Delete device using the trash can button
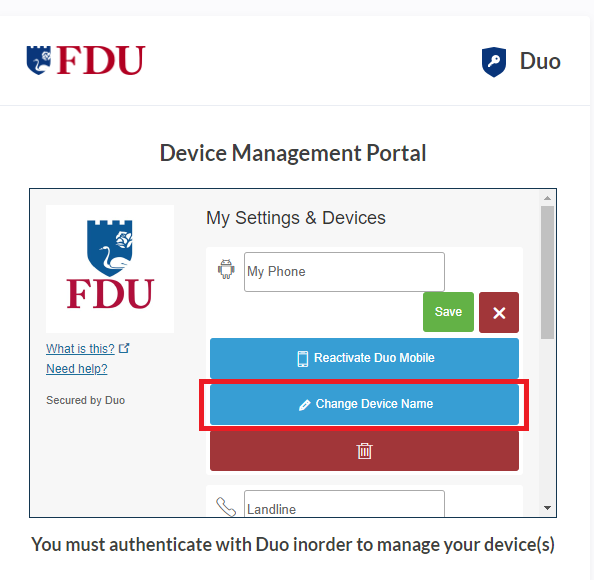594x580 pixels. pyautogui.click(x=364, y=451)
